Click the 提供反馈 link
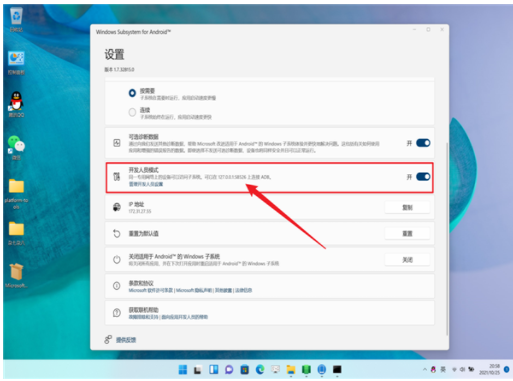Viewport: 513px width, 381px height. coord(126,340)
